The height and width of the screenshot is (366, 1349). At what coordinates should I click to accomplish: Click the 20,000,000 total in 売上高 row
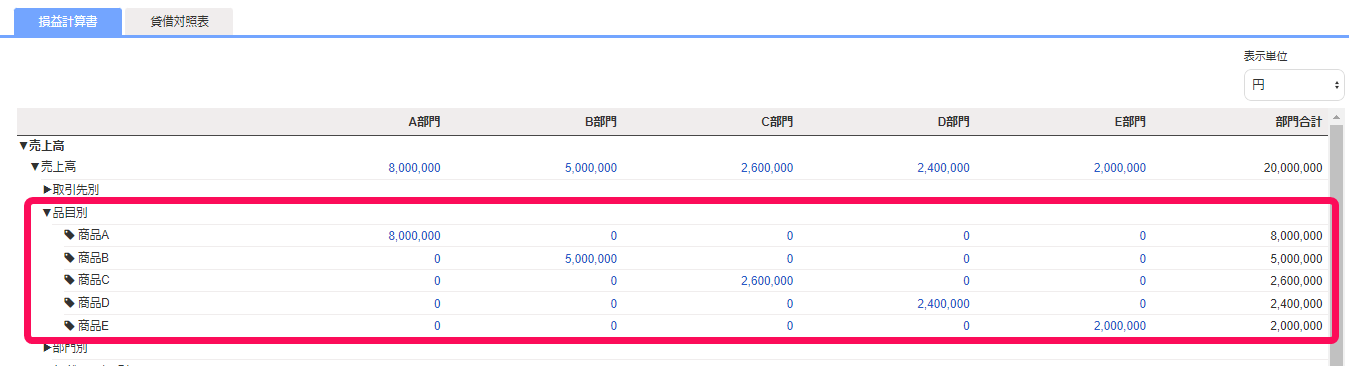[1293, 168]
